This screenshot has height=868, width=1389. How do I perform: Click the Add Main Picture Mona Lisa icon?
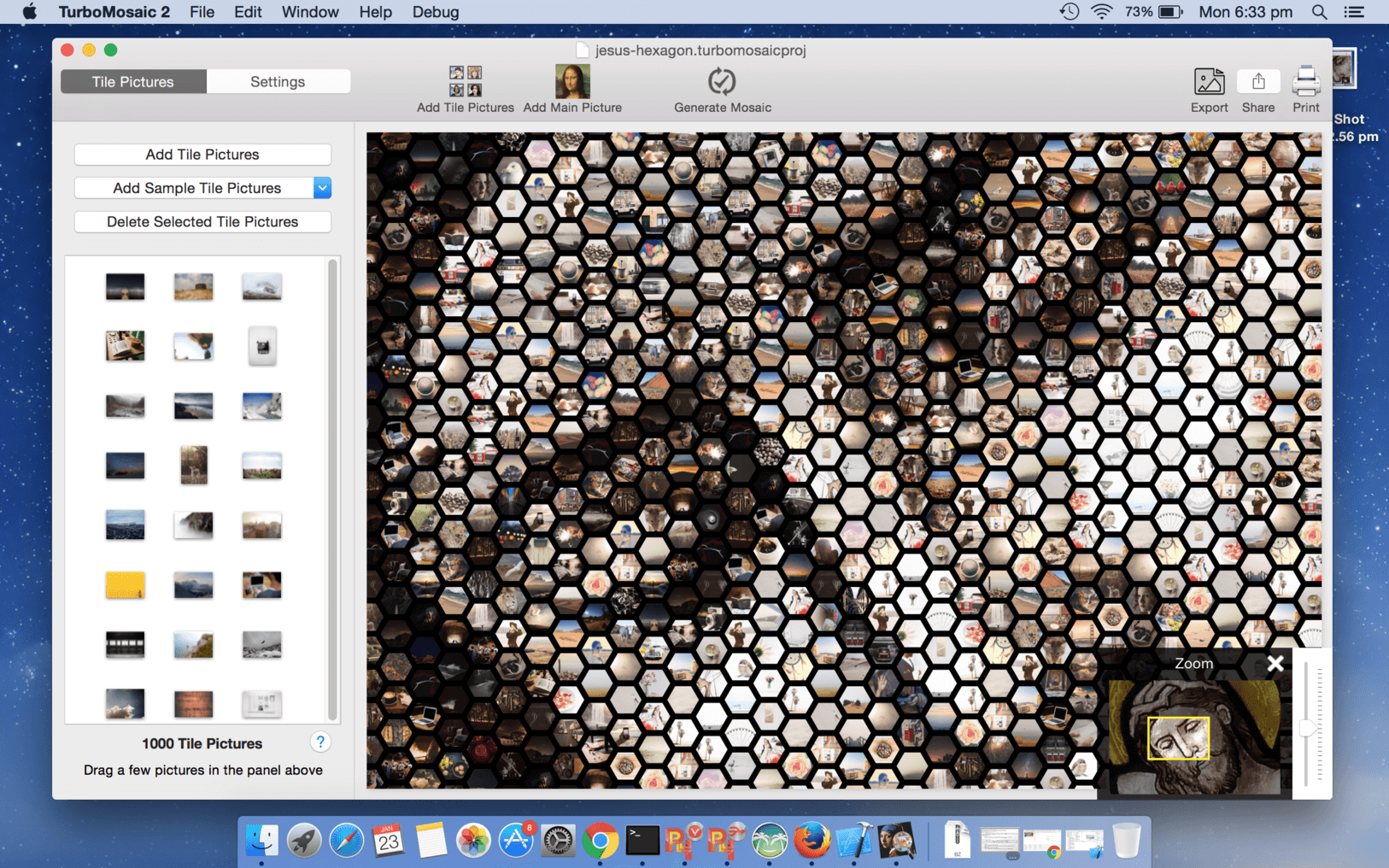[x=572, y=81]
